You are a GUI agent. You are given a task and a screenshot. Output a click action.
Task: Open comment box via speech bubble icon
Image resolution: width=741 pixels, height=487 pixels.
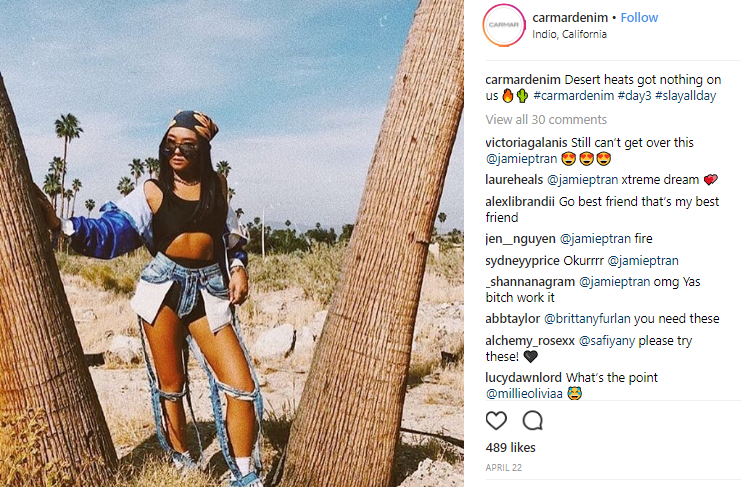click(x=533, y=420)
